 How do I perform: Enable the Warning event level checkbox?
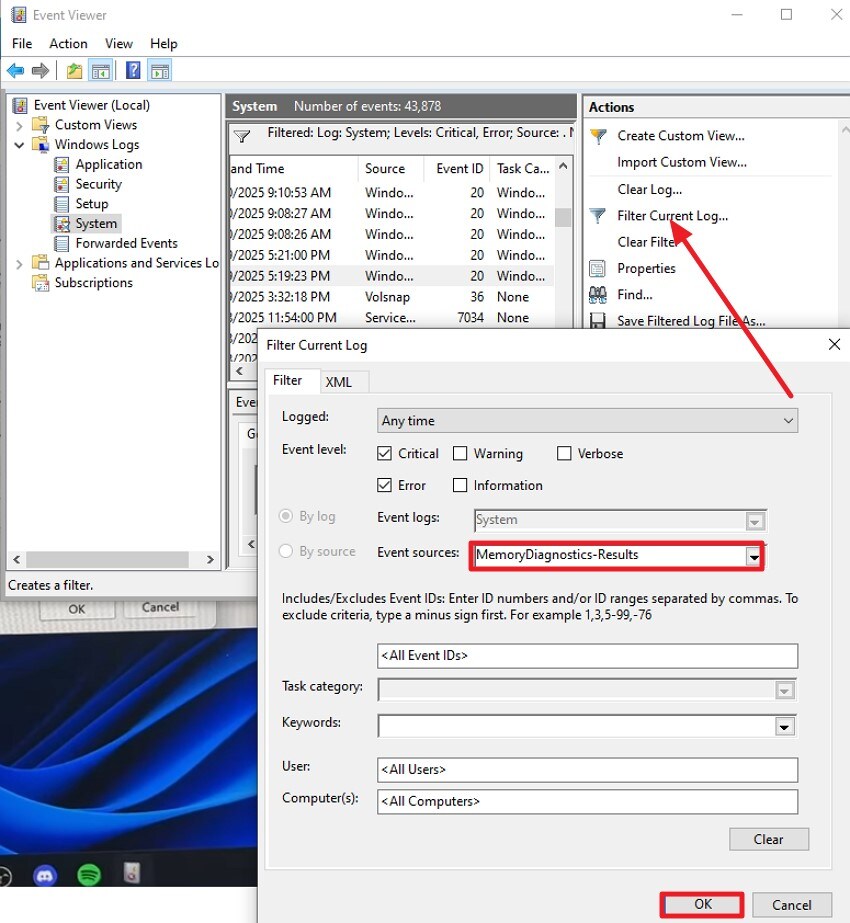[461, 453]
